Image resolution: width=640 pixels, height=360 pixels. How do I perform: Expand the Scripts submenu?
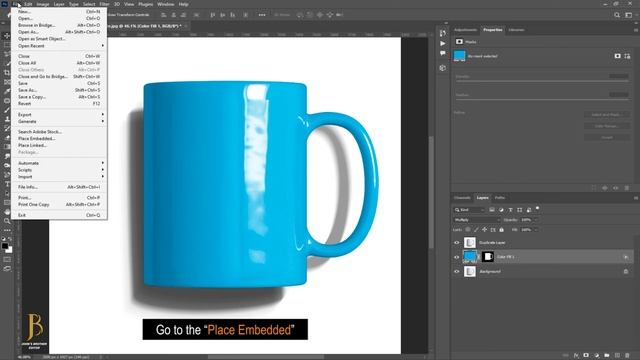(59, 170)
